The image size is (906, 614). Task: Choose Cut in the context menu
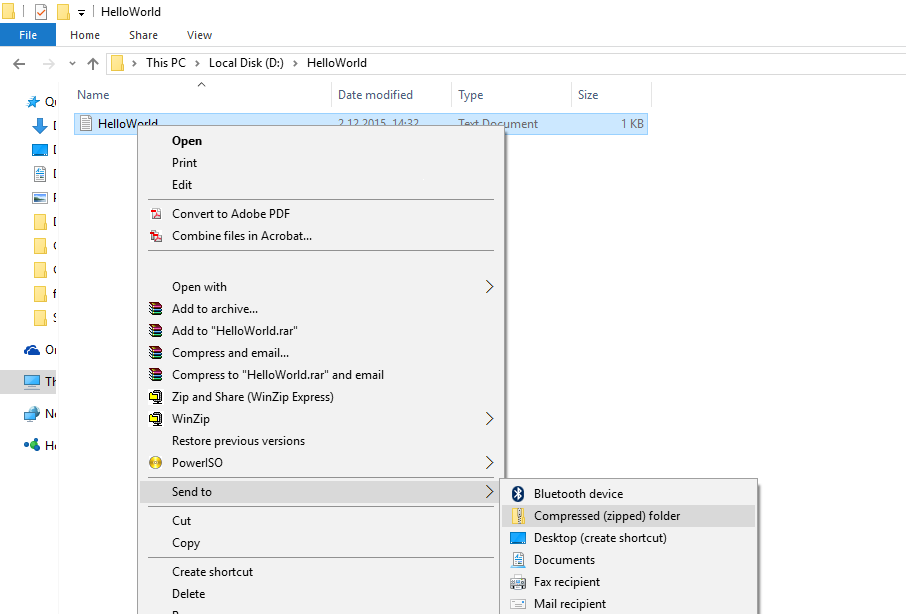[x=181, y=520]
